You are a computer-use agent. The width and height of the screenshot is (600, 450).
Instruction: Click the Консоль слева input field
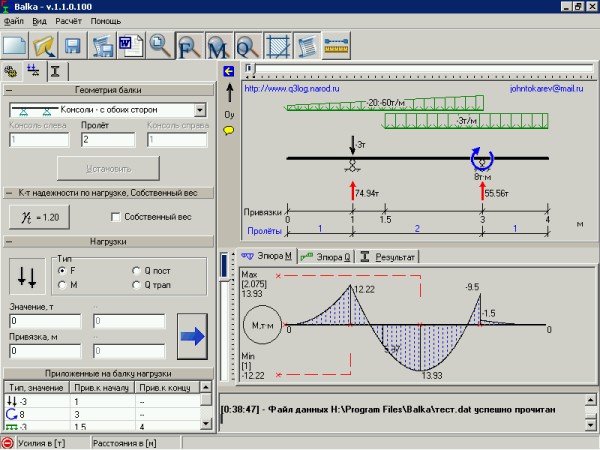coord(39,140)
